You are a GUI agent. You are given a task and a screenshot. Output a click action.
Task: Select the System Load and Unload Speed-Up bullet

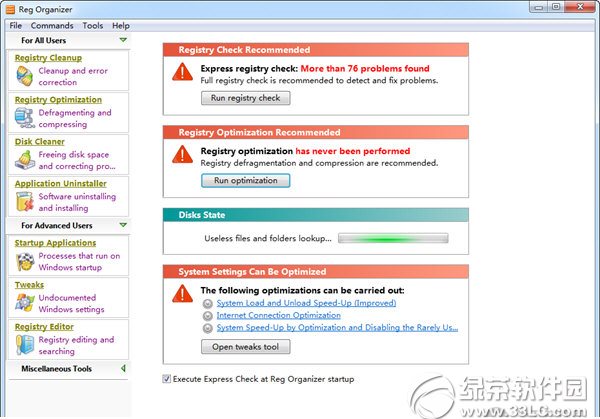point(207,303)
